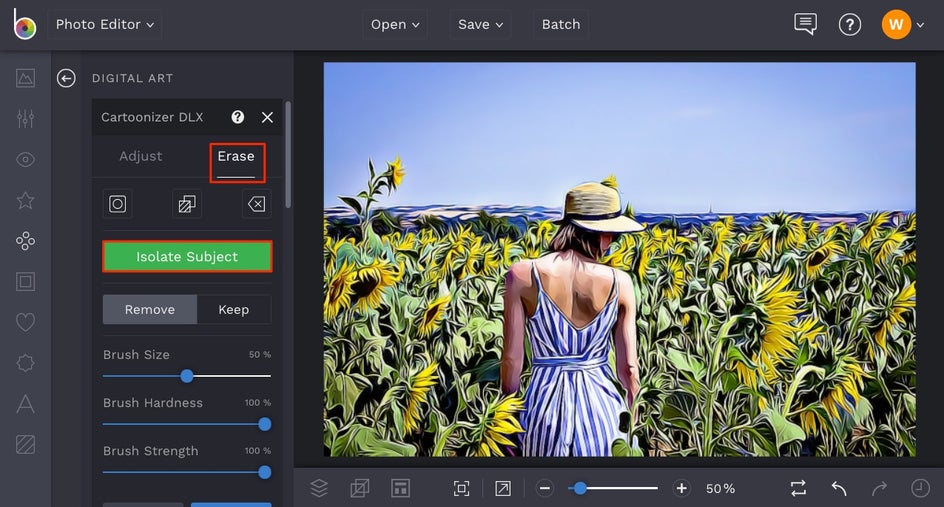Redo the last action
944x507 pixels.
tap(880, 488)
